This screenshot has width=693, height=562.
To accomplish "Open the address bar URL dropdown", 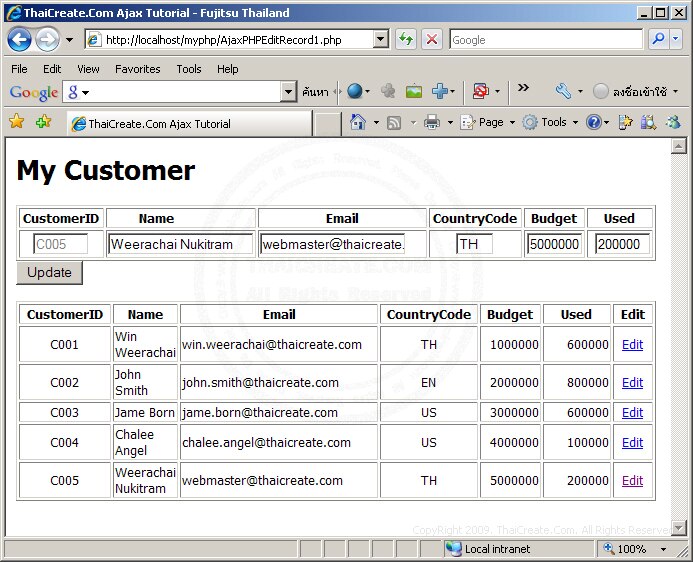I will pyautogui.click(x=381, y=40).
